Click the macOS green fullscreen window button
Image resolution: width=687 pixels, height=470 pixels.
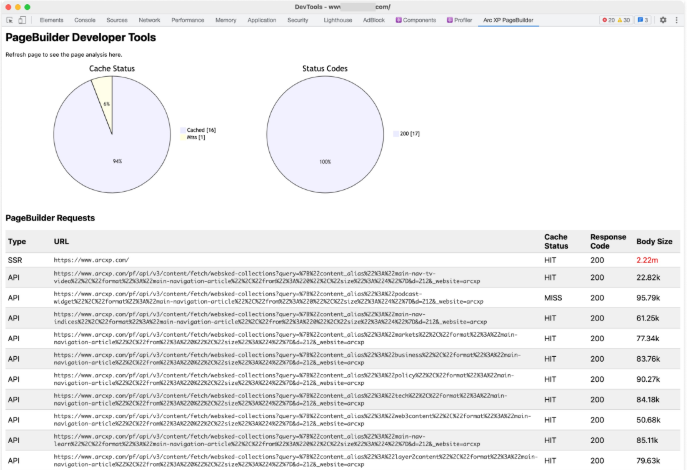[27, 7]
